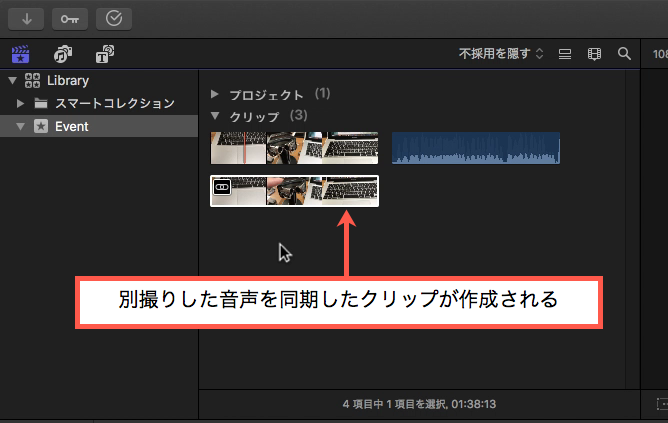Screen dimensions: 668x423
Task: Click the スマートコレクション folder icon
Action: click(x=41, y=103)
